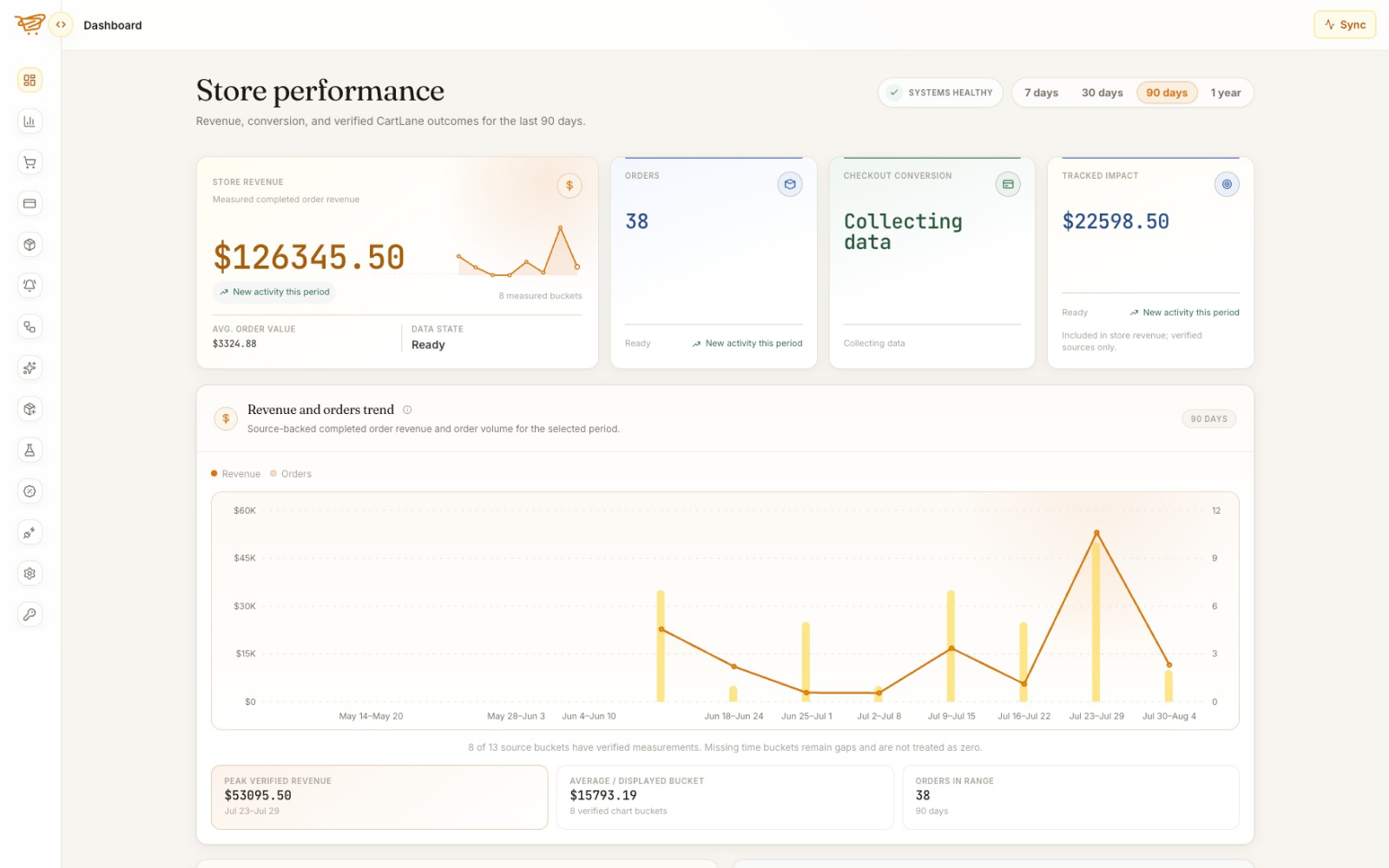This screenshot has width=1389, height=868.
Task: Click dollar icon beside Revenue and orders trend
Action: click(x=226, y=418)
